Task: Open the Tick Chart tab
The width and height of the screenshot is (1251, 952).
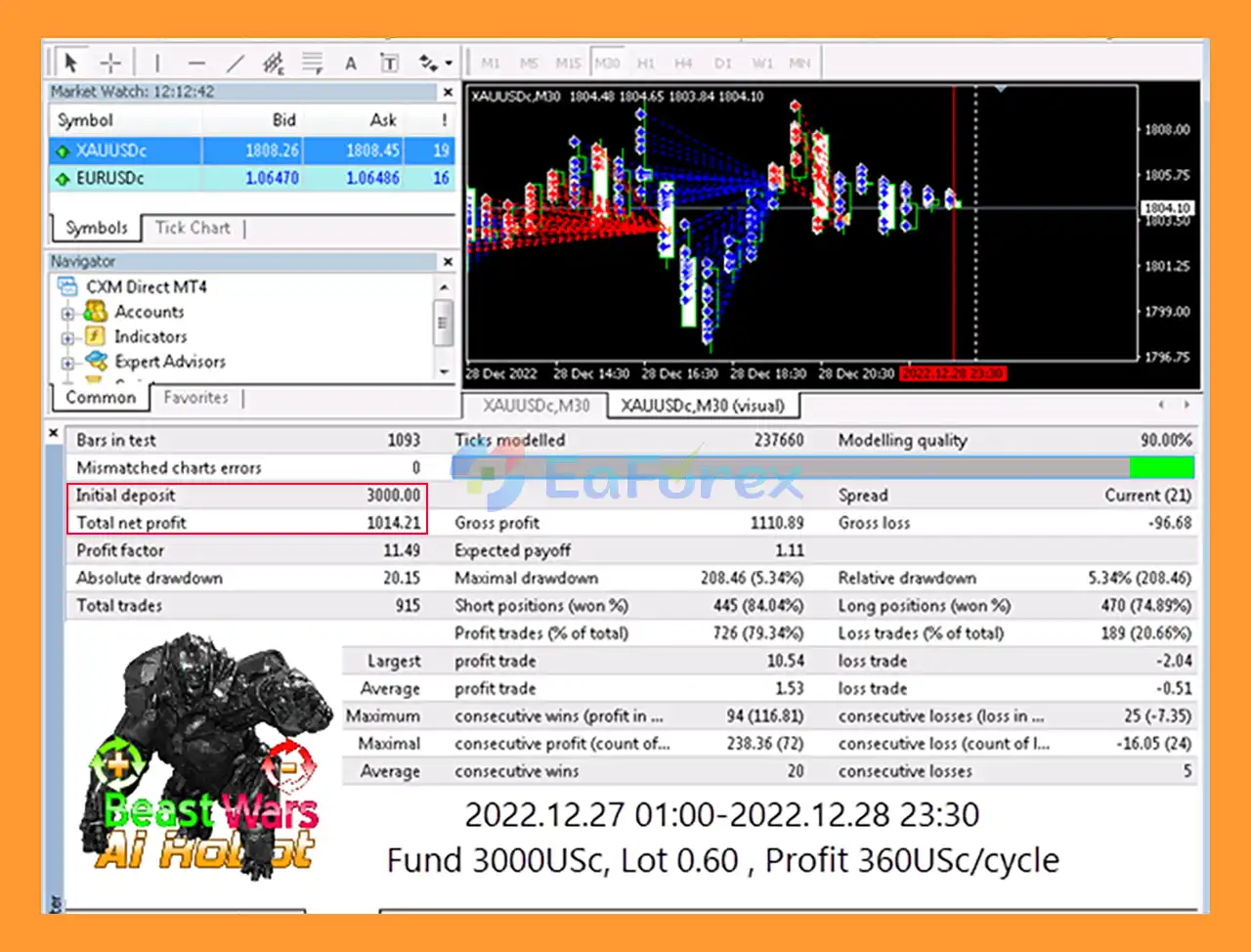Action: pos(193,228)
